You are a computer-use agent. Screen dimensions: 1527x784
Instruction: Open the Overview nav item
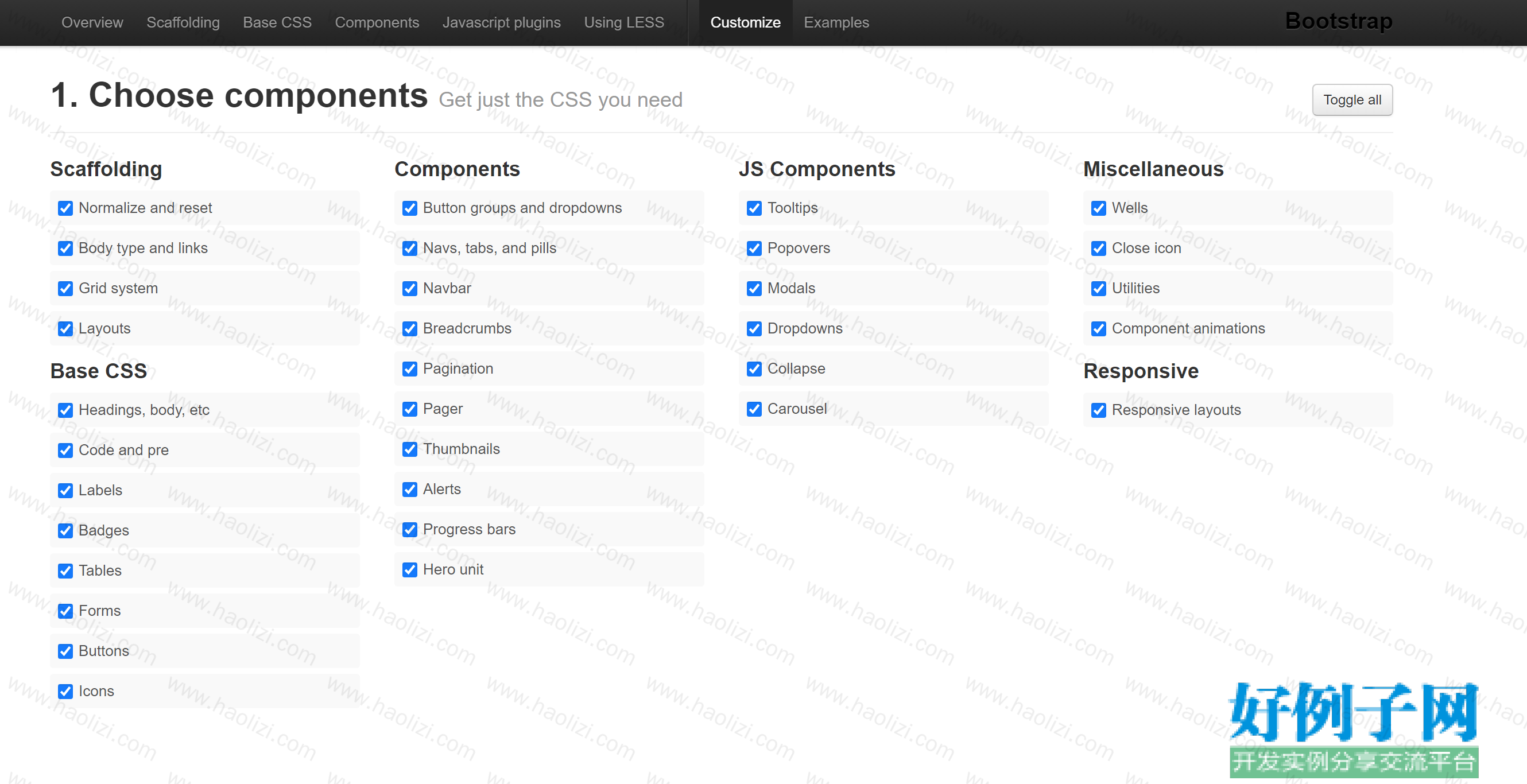[92, 22]
